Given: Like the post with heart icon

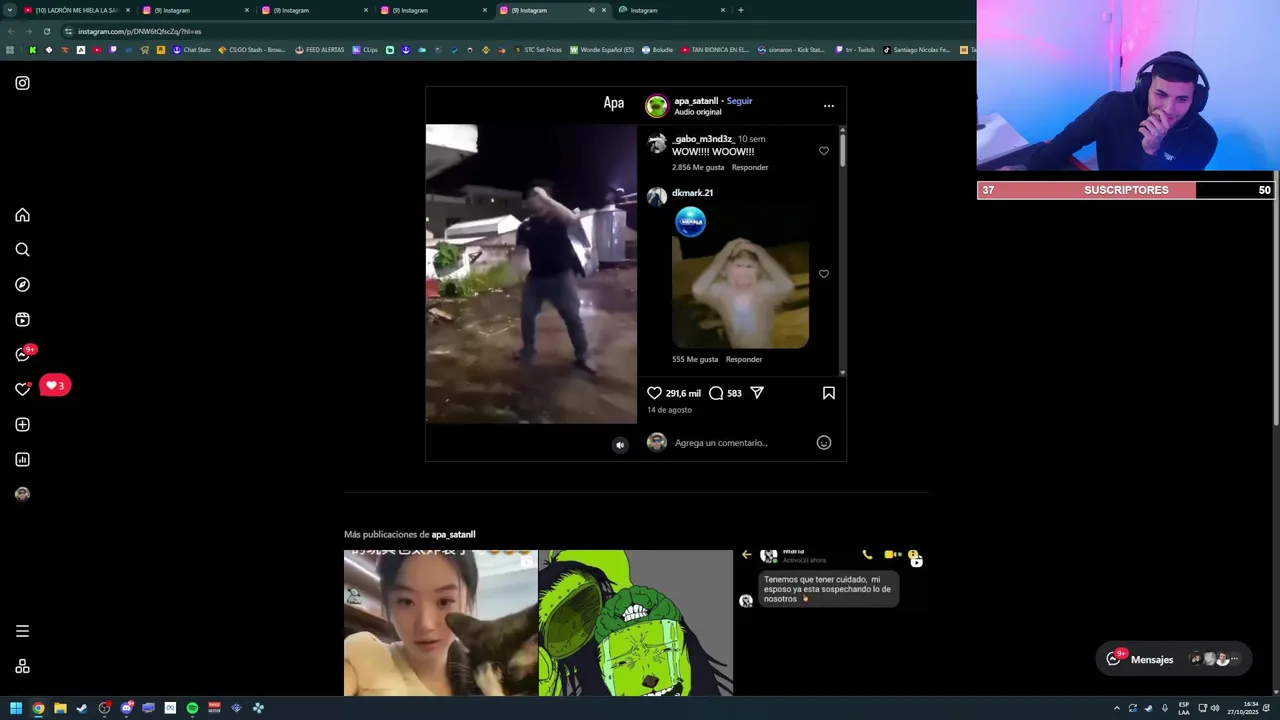Looking at the screenshot, I should pyautogui.click(x=654, y=393).
